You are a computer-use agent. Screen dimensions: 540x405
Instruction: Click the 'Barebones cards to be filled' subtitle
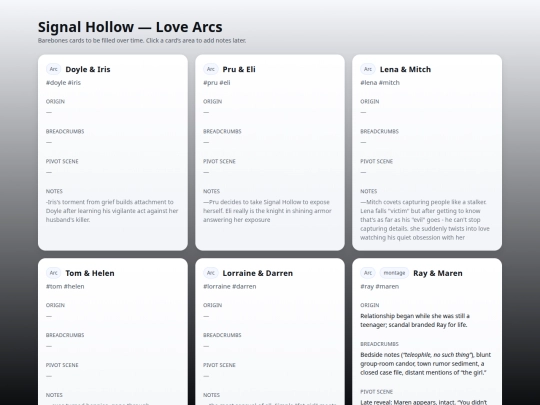tap(142, 41)
